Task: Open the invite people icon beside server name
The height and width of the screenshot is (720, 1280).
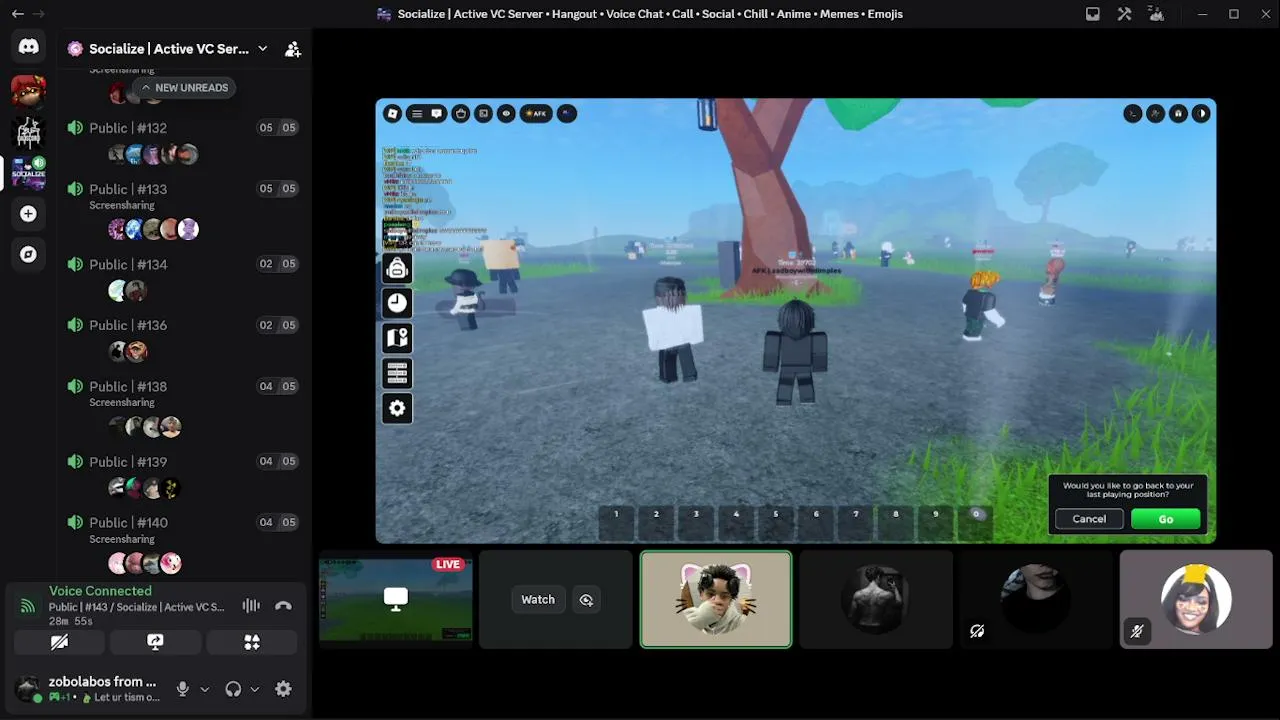Action: 293,49
